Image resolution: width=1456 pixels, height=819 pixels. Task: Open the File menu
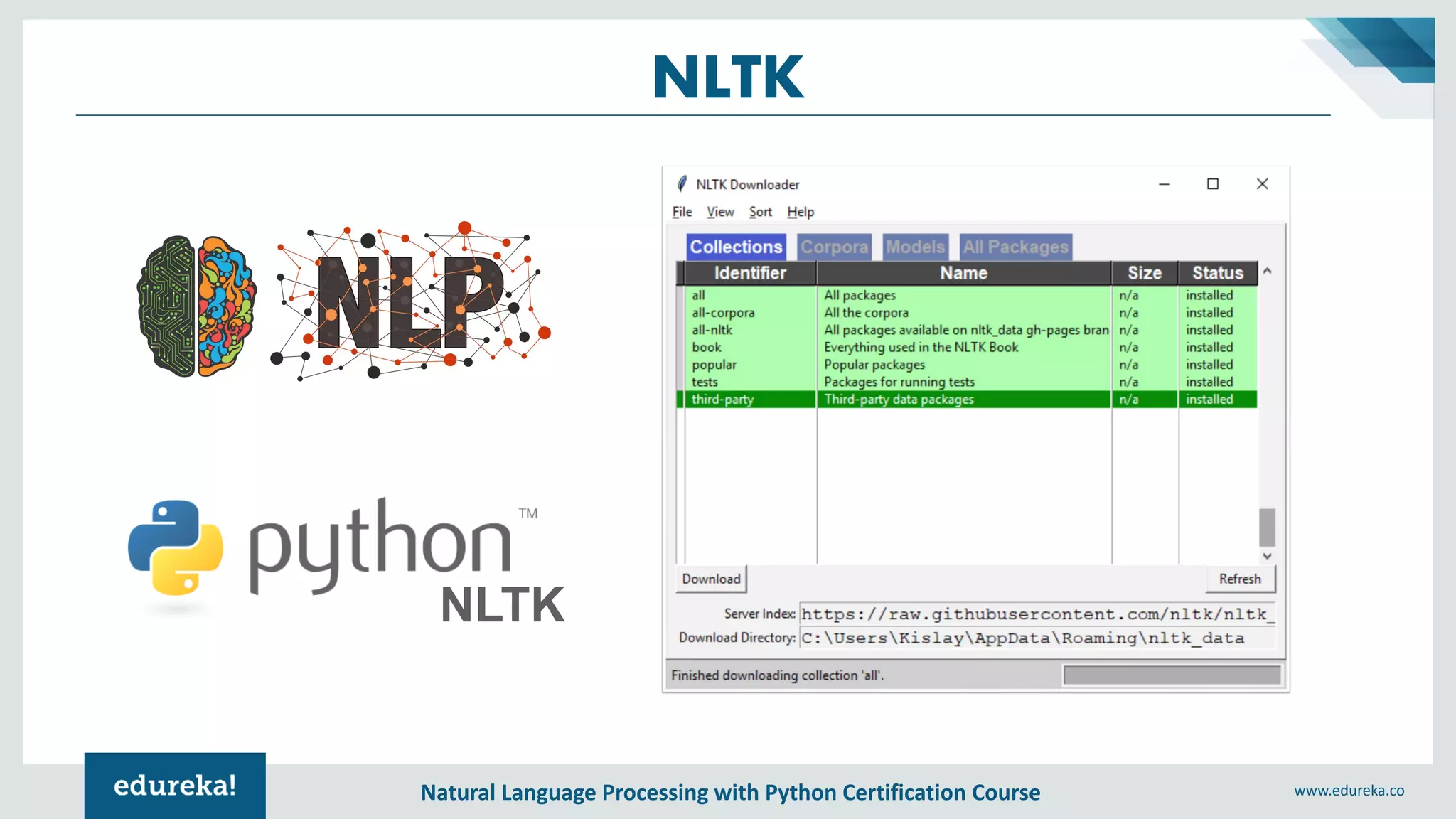[x=682, y=212]
